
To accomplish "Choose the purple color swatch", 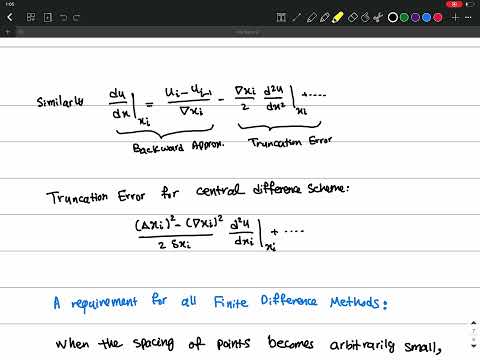I will click(415, 17).
